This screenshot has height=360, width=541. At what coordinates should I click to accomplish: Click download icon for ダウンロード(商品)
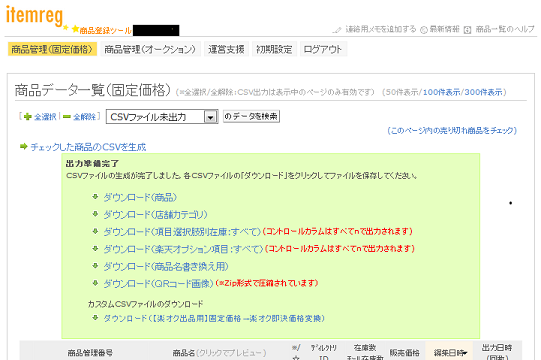click(x=96, y=197)
